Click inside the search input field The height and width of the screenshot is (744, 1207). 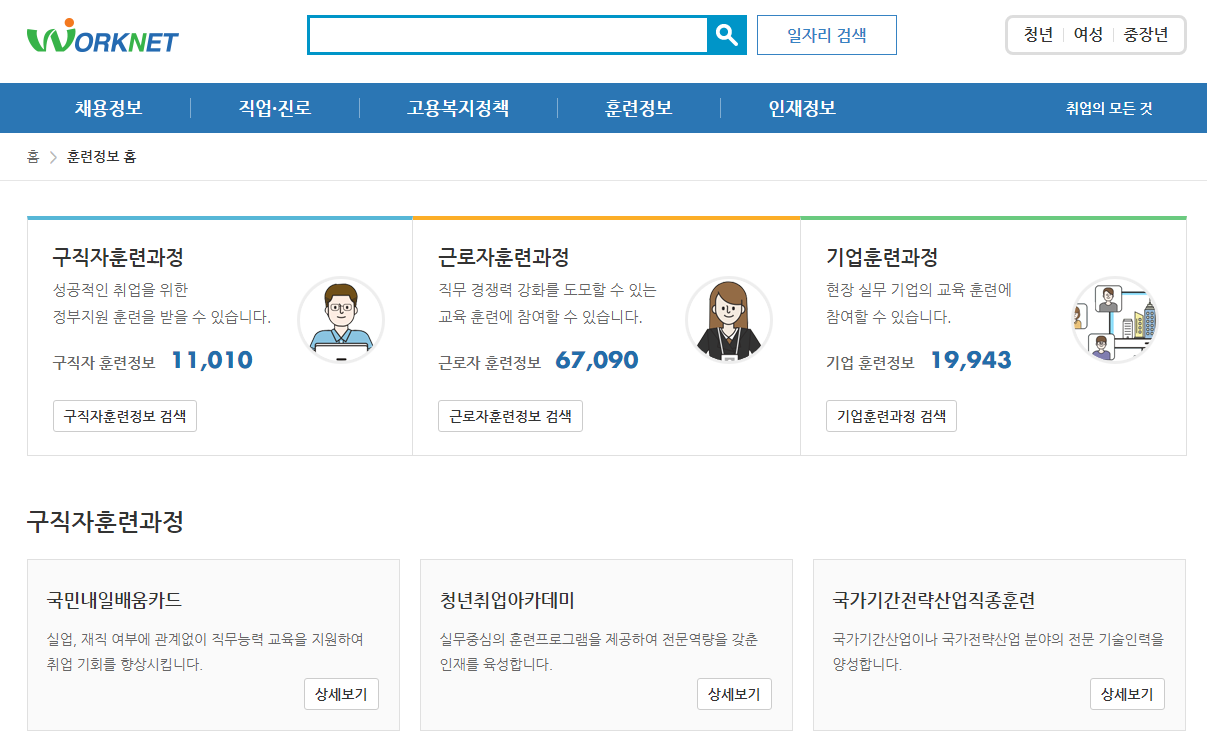tap(510, 34)
